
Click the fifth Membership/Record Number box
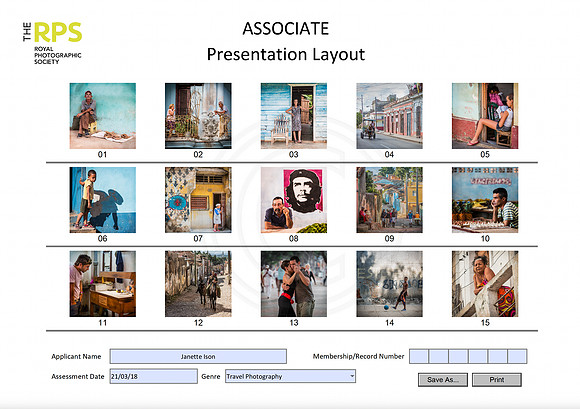[498, 356]
